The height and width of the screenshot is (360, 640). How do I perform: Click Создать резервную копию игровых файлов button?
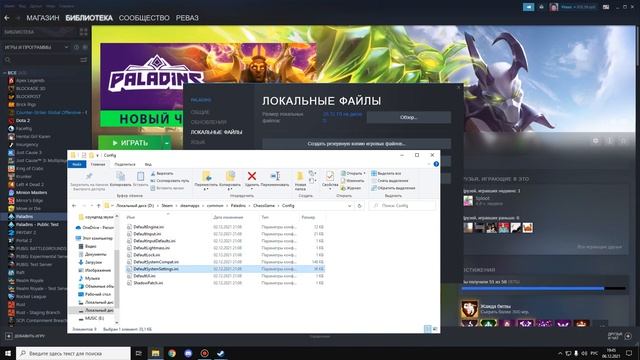[x=356, y=144]
